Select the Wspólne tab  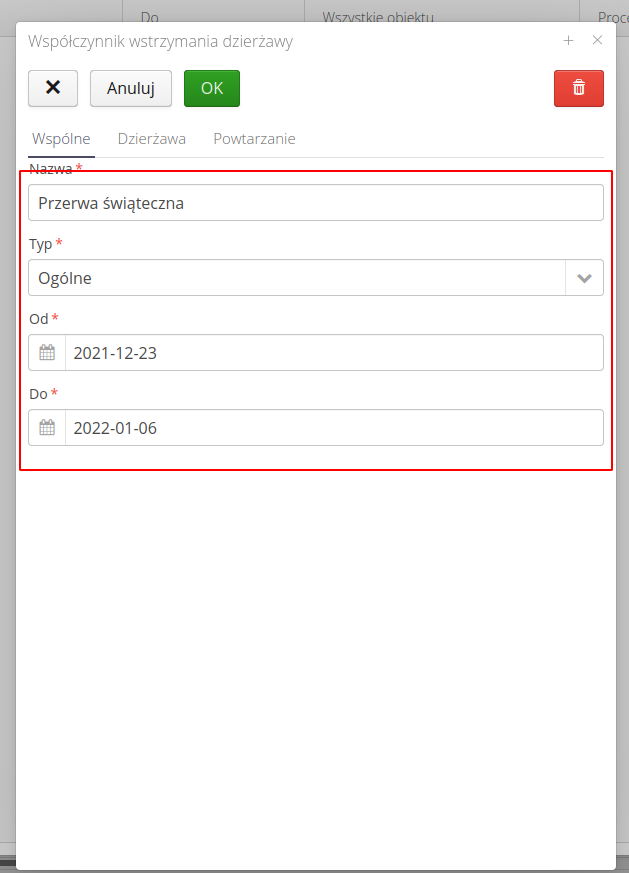[x=61, y=139]
